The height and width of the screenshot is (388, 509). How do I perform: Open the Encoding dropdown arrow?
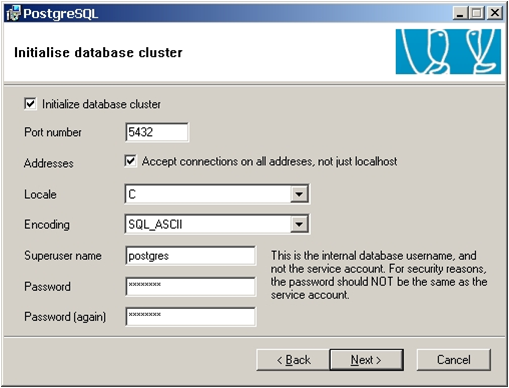pos(299,224)
